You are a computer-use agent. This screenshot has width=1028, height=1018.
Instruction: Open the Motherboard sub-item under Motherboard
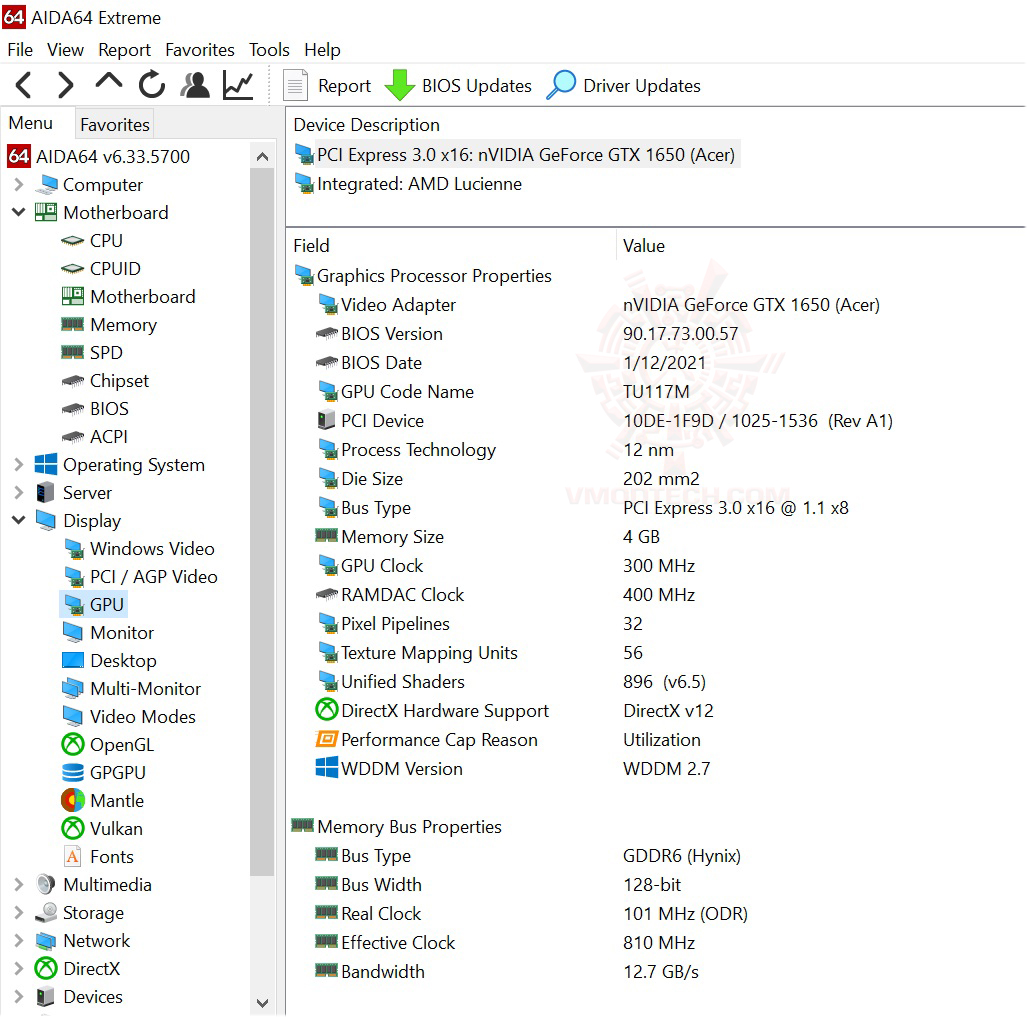tap(143, 297)
